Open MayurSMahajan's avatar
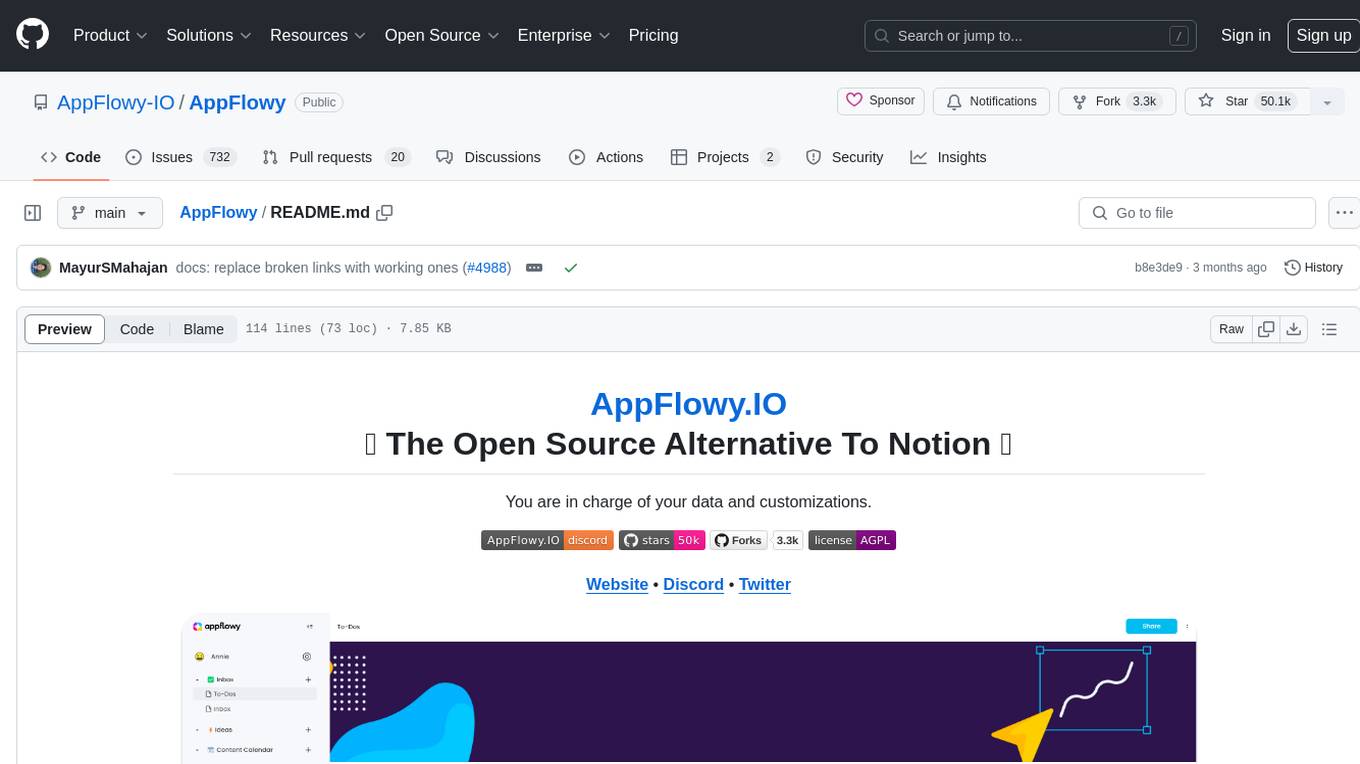This screenshot has height=764, width=1360. [41, 268]
